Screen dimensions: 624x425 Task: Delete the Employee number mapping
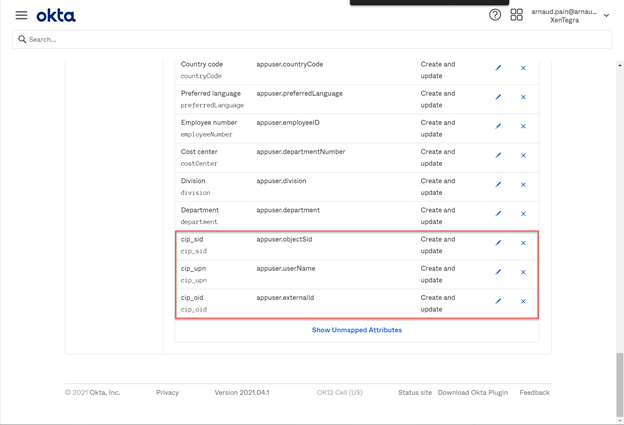(523, 126)
